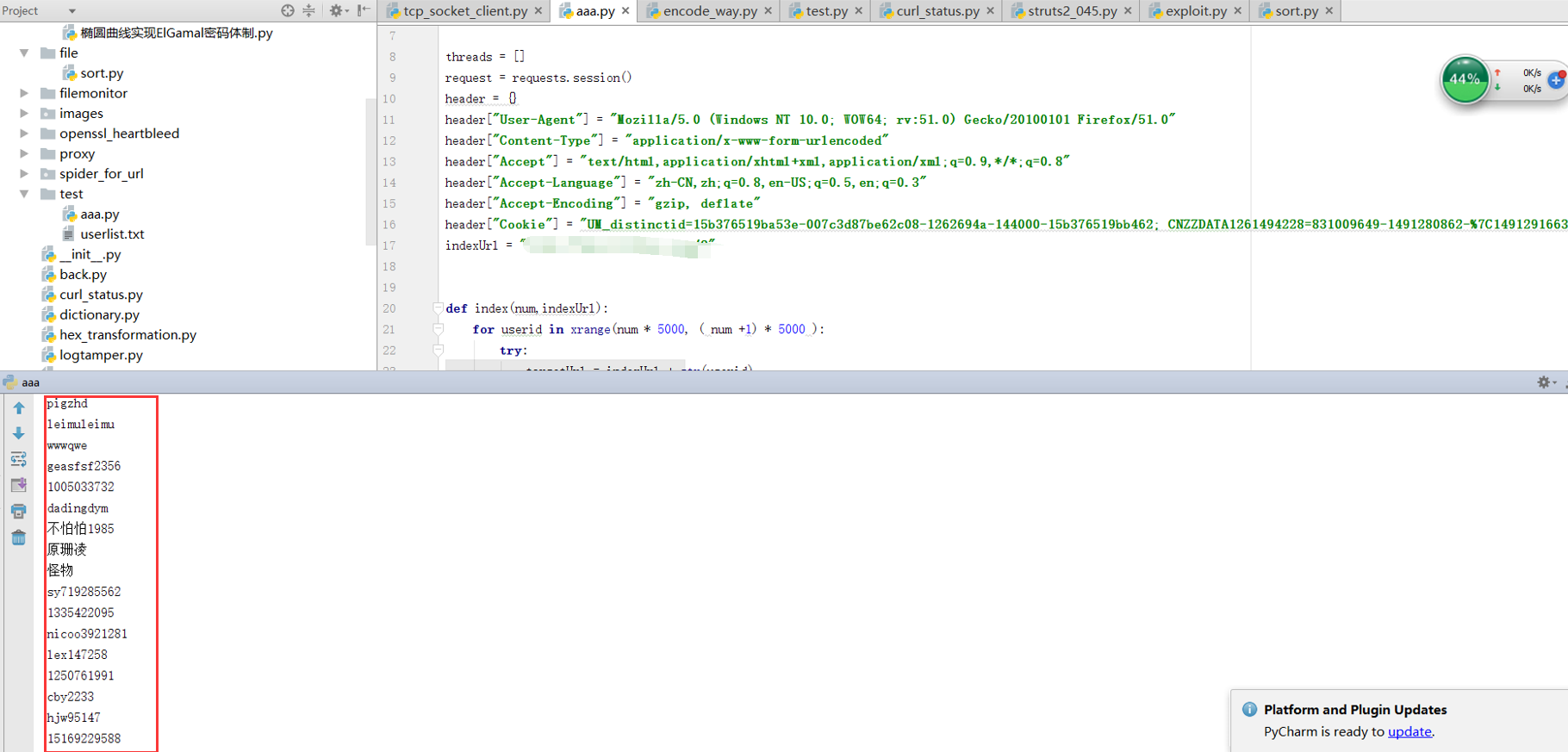Collapse the file folder
Viewport: 1568px width, 752px height.
(24, 53)
